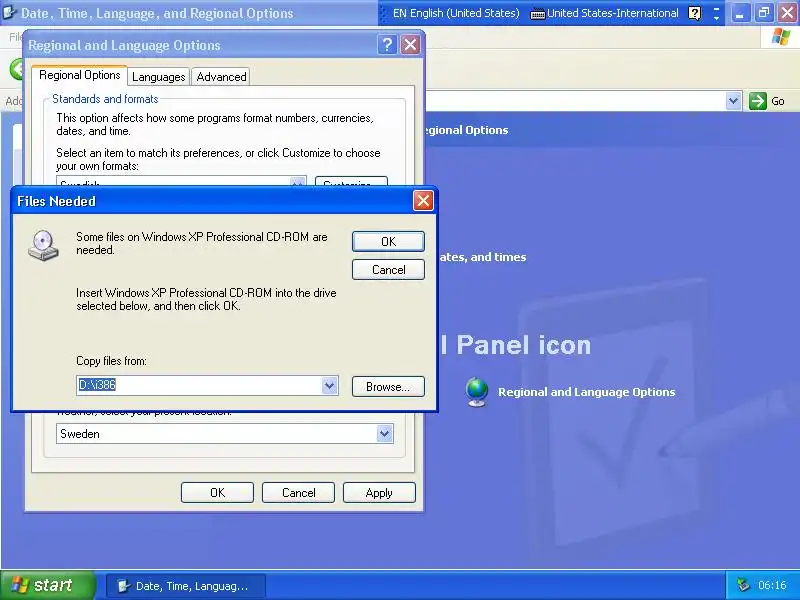Close the Regional and Language Options dialog
This screenshot has height=600, width=800.
click(x=410, y=45)
